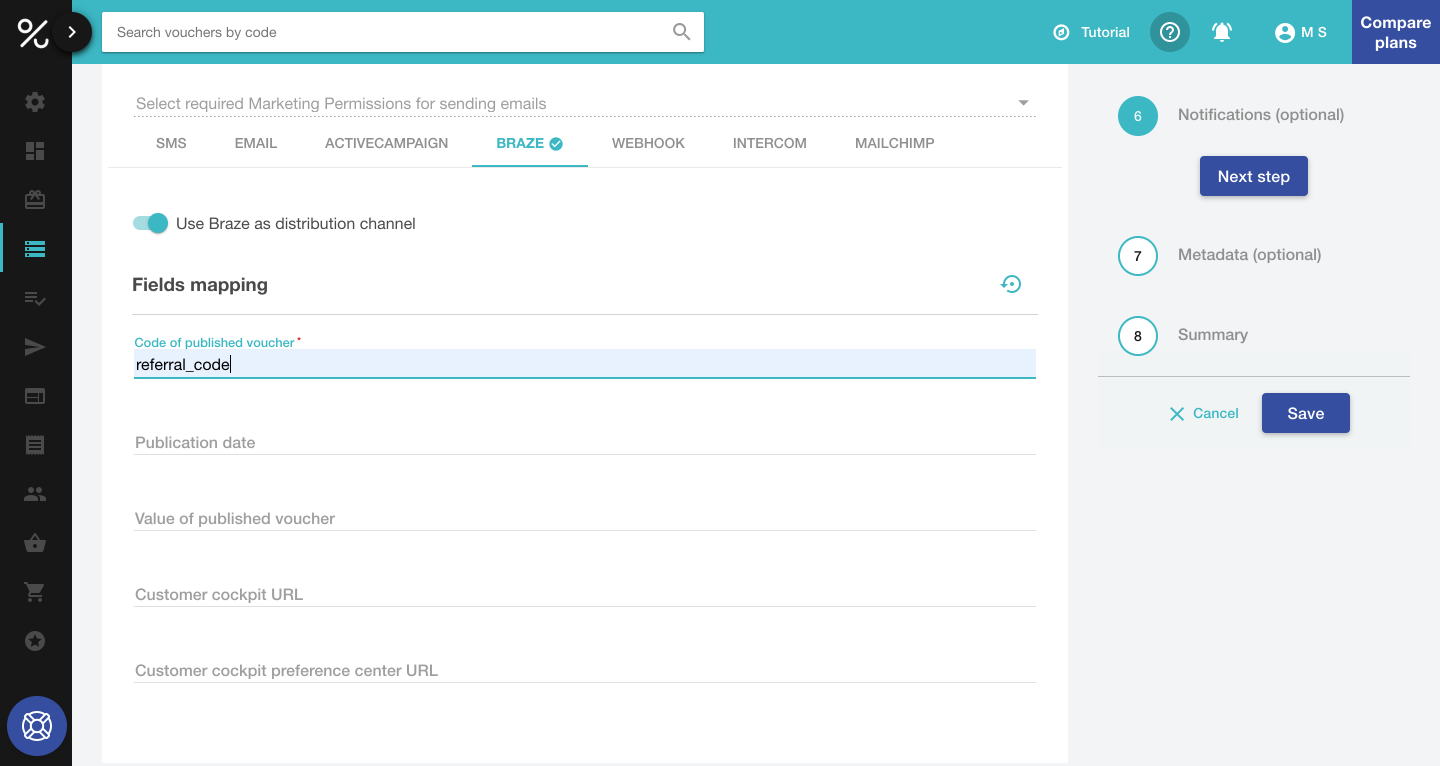Image resolution: width=1440 pixels, height=766 pixels.
Task: Open the dashboard icon in sidebar
Action: pyautogui.click(x=35, y=151)
